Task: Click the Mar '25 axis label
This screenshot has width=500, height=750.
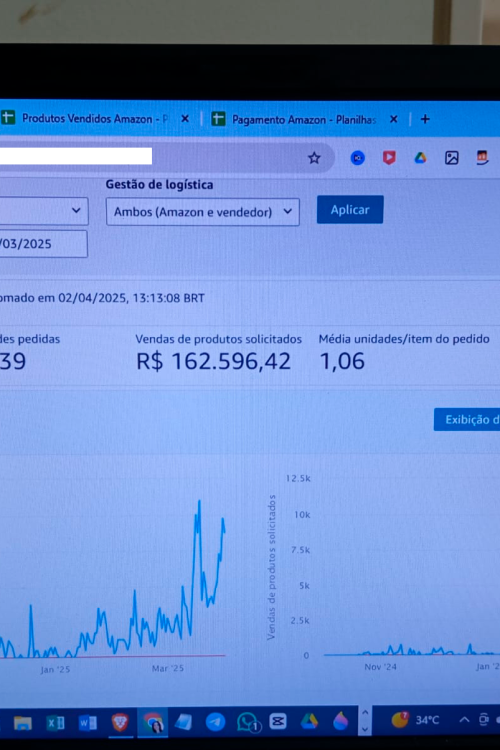Action: point(167,668)
